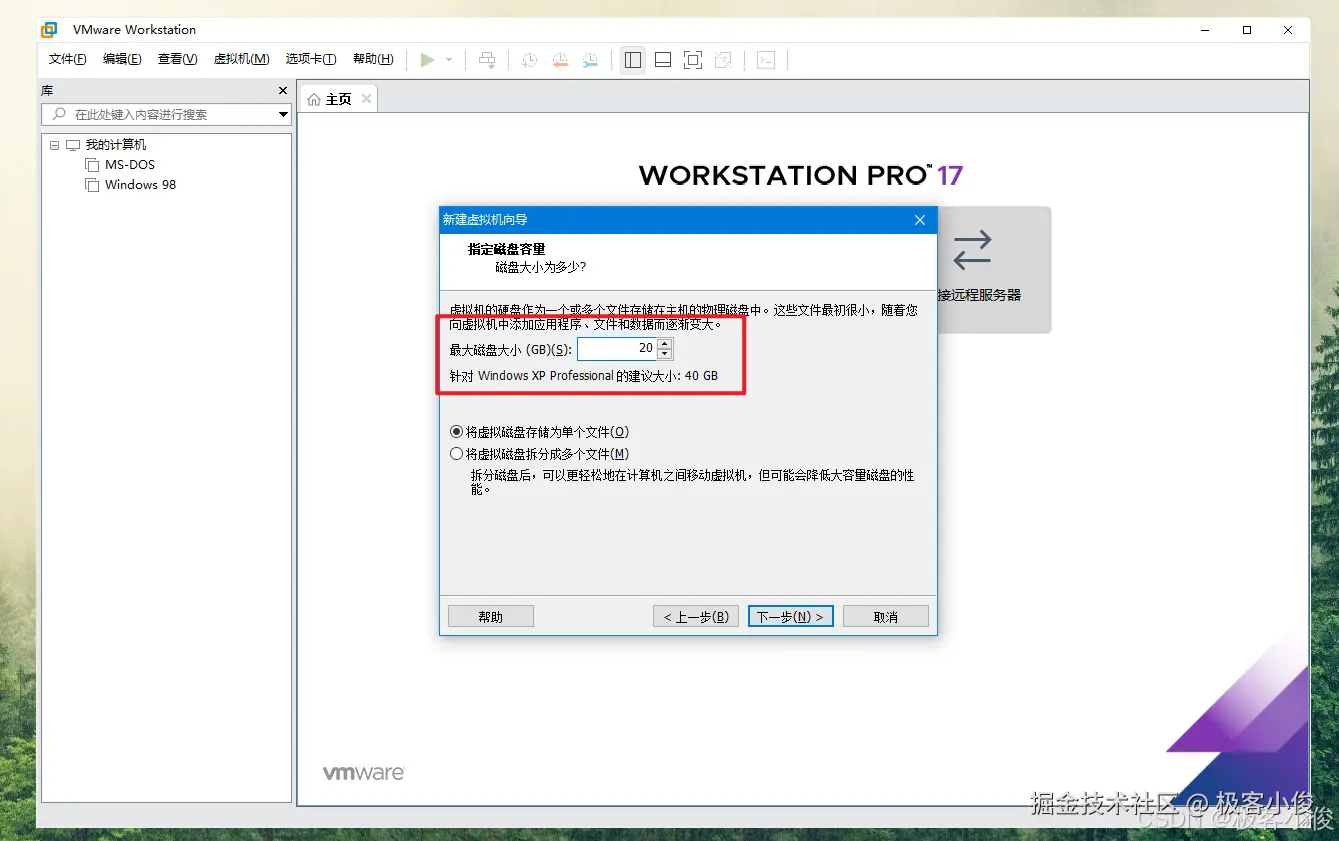This screenshot has height=841, width=1339.
Task: Toggle the thumbnail bar view icon
Action: [x=663, y=60]
